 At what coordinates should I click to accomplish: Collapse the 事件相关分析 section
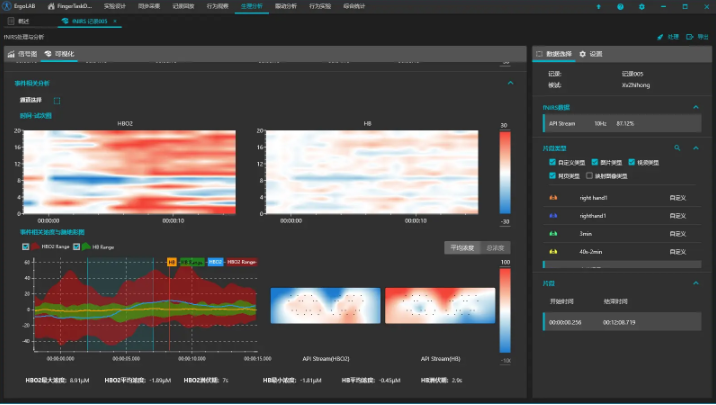pos(510,83)
